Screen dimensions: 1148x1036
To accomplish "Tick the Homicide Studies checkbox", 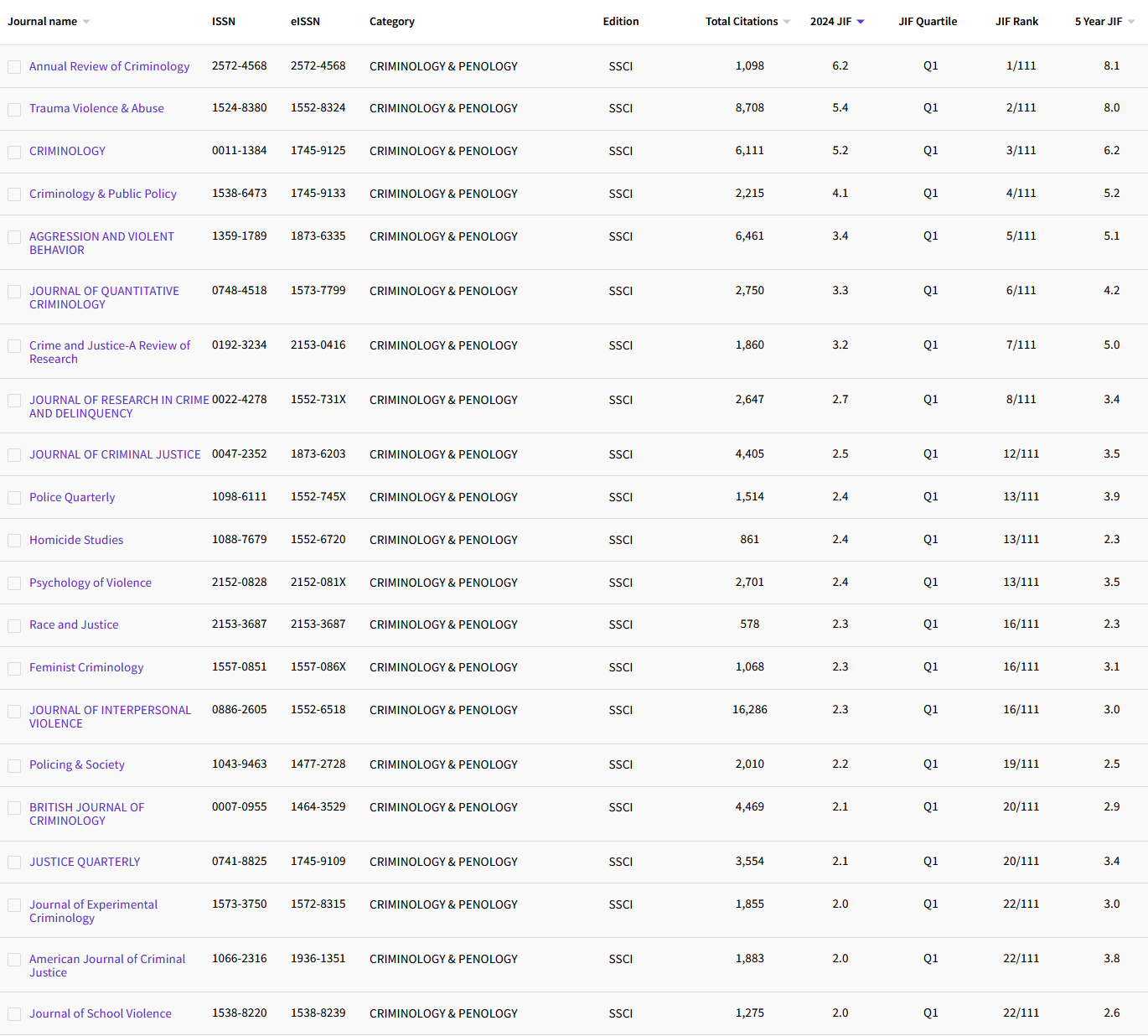I will click(x=14, y=541).
